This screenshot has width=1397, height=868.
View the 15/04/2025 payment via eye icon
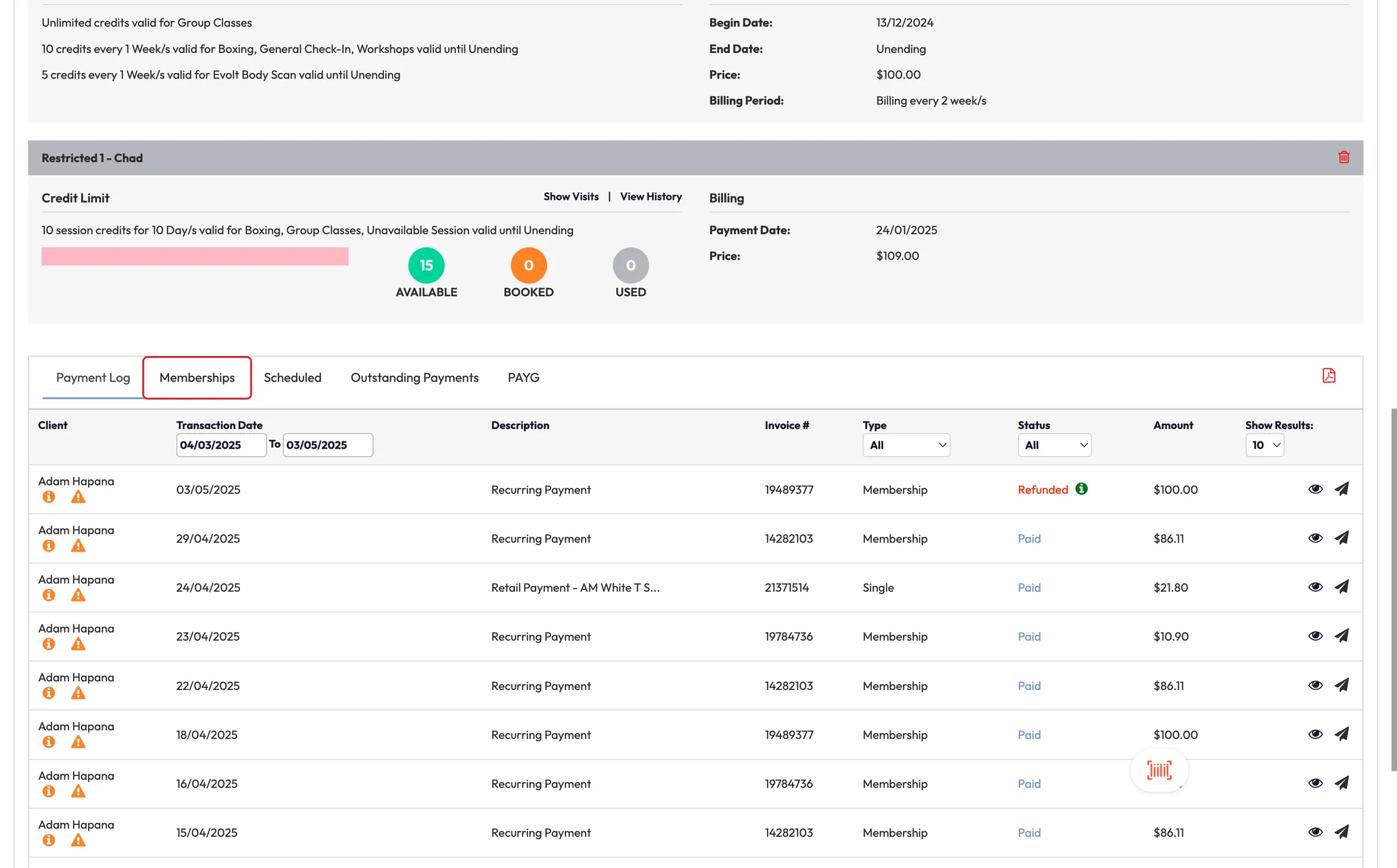coord(1315,833)
